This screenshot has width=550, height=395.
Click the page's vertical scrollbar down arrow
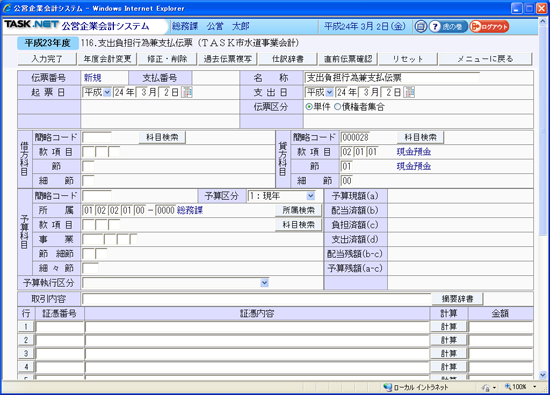tap(543, 375)
